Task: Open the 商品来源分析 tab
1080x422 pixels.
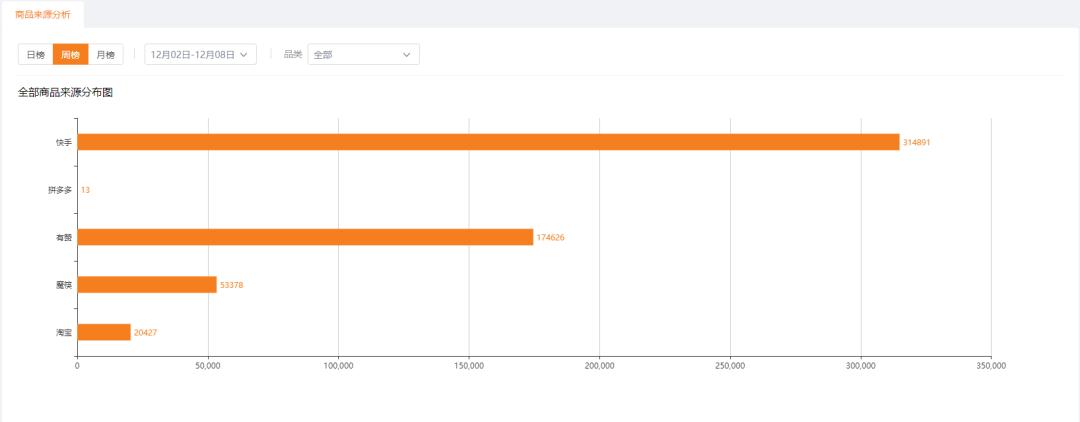Action: (42, 14)
